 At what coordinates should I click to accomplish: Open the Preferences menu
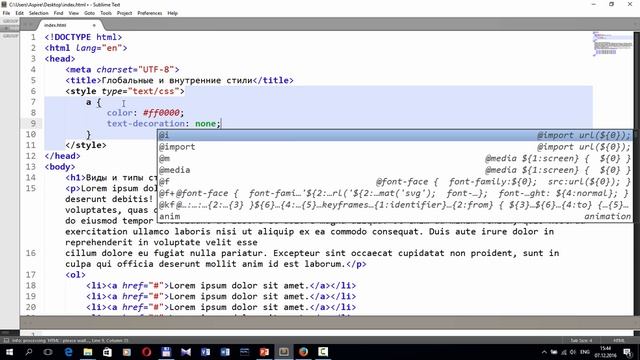(x=149, y=13)
